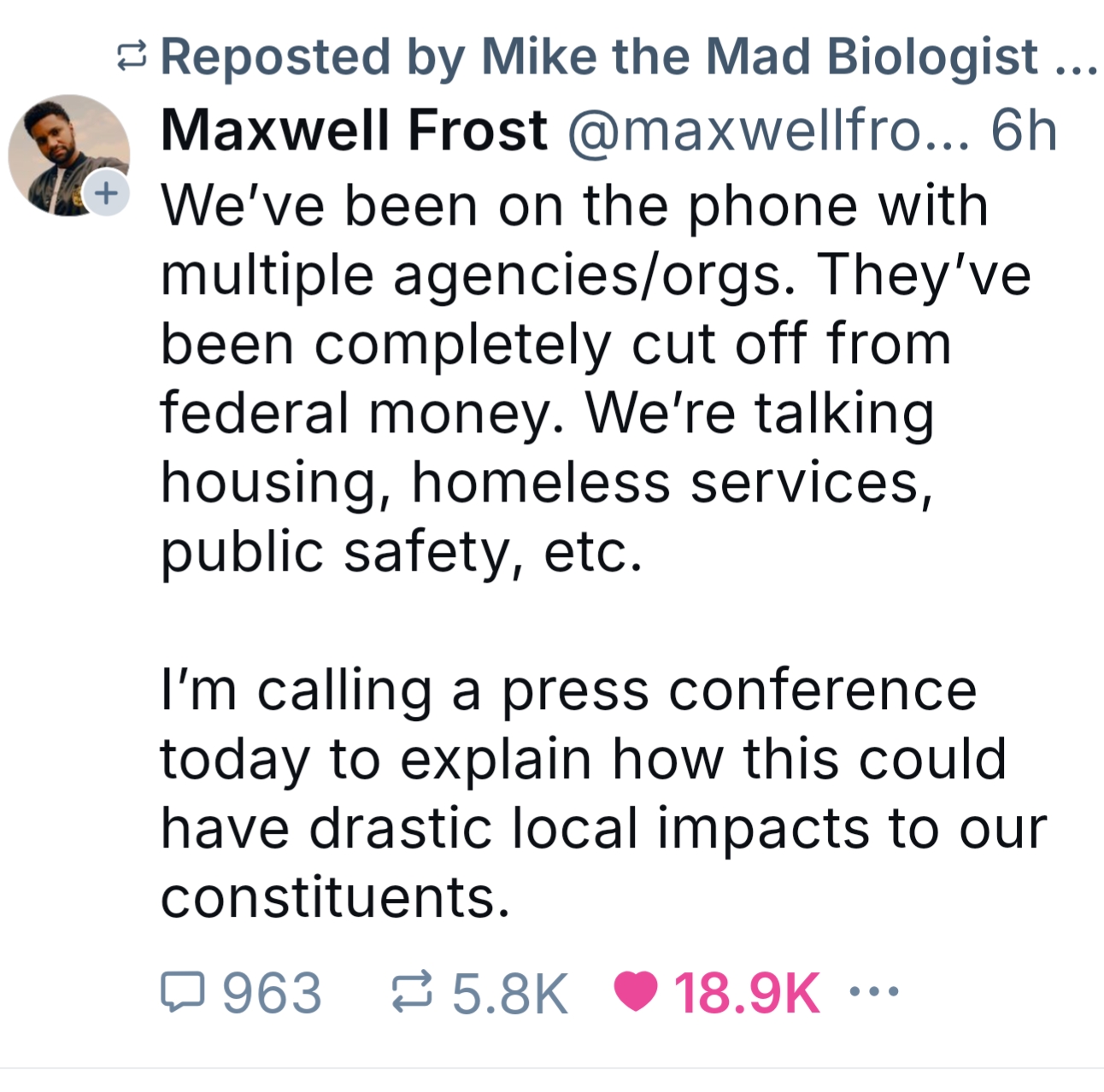The height and width of the screenshot is (1092, 1104).
Task: Click the "public safety, etc." line
Action: tap(401, 551)
